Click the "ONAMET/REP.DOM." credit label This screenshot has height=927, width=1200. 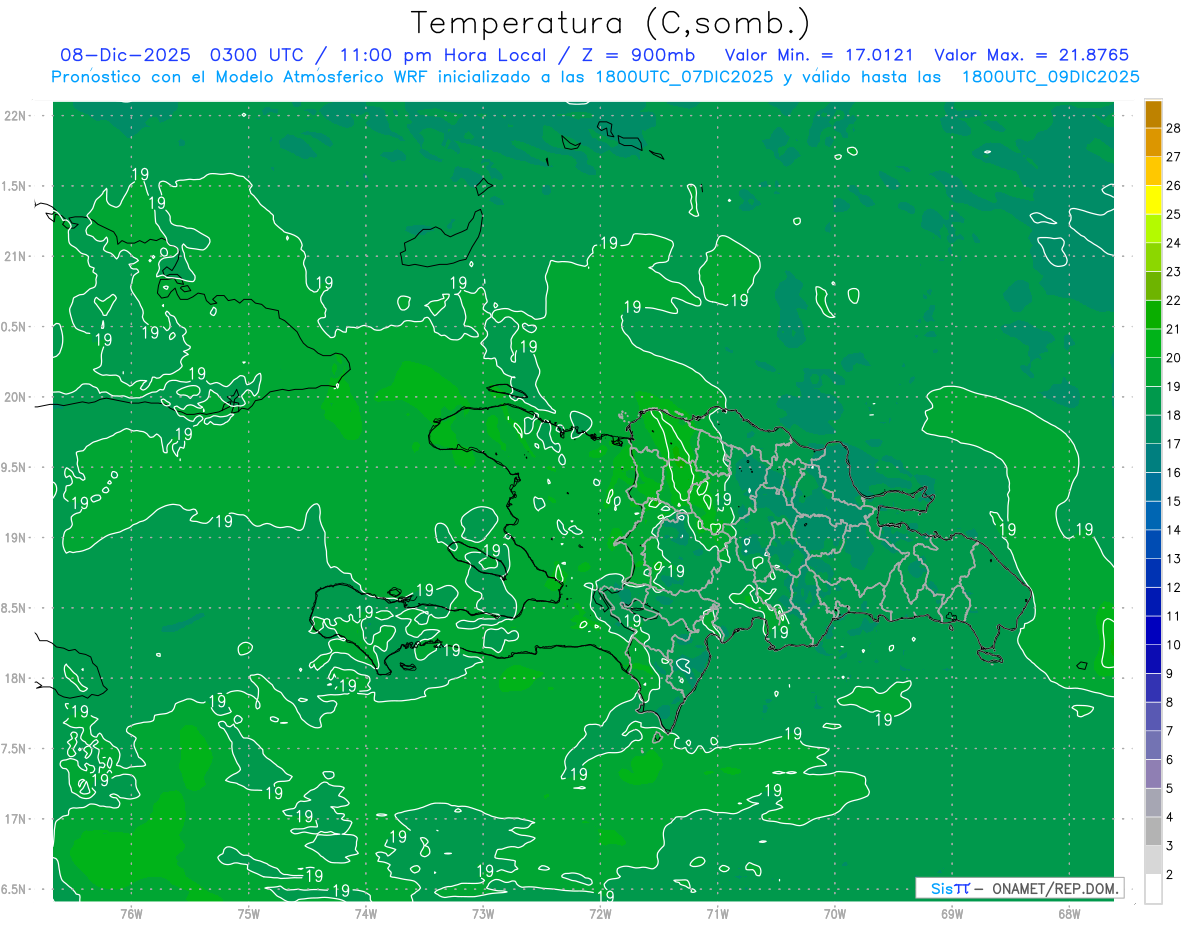click(1054, 888)
